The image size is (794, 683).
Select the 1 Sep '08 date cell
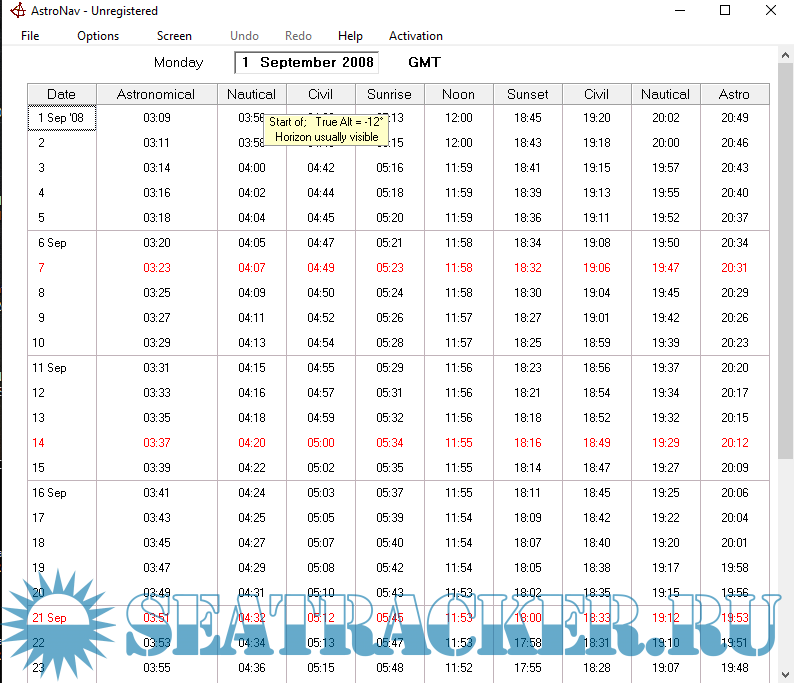point(61,118)
